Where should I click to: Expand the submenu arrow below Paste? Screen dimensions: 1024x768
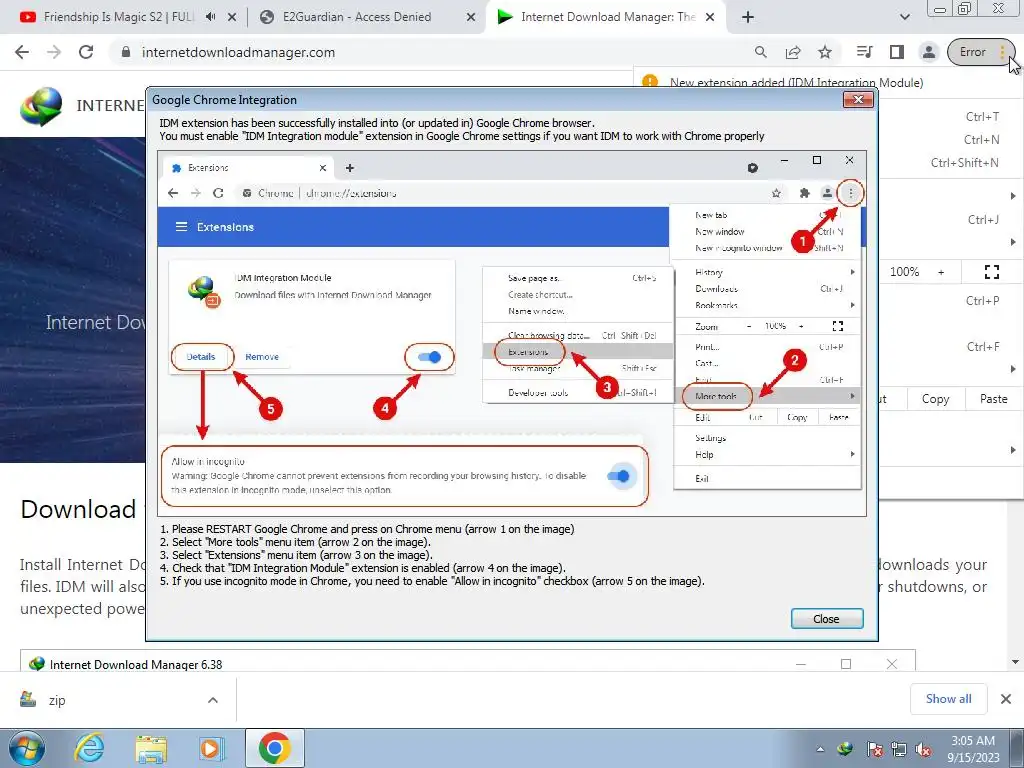point(1013,450)
